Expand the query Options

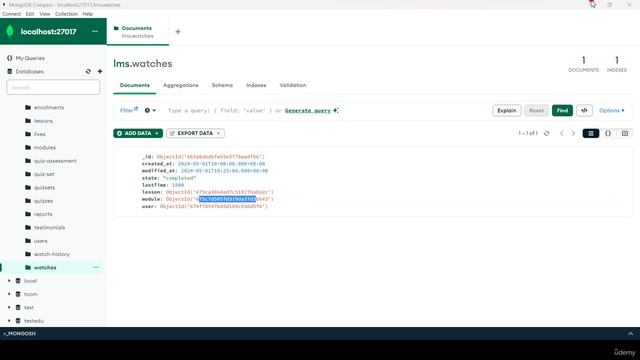point(611,111)
